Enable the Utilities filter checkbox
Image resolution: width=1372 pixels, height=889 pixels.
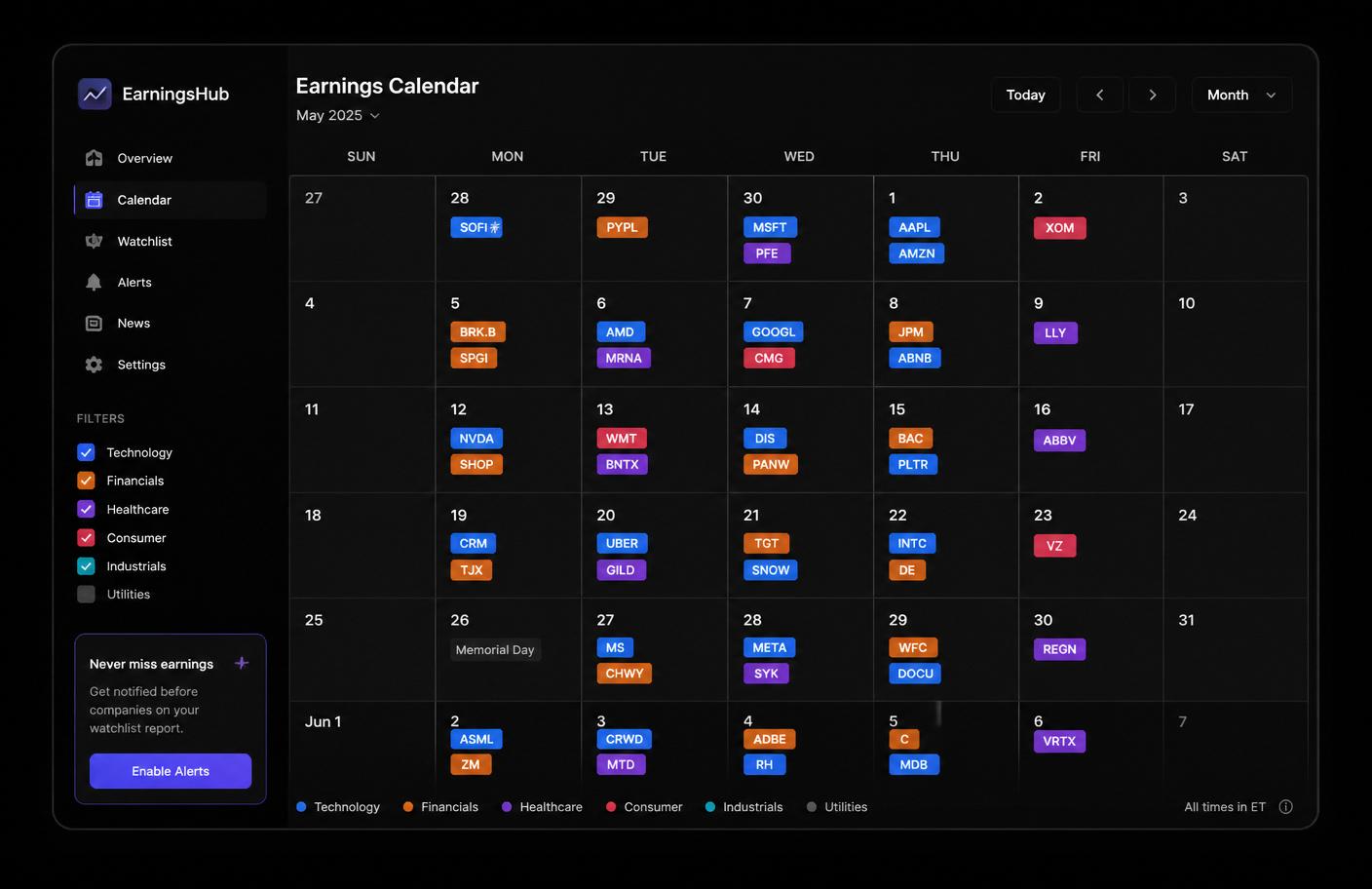(x=86, y=594)
